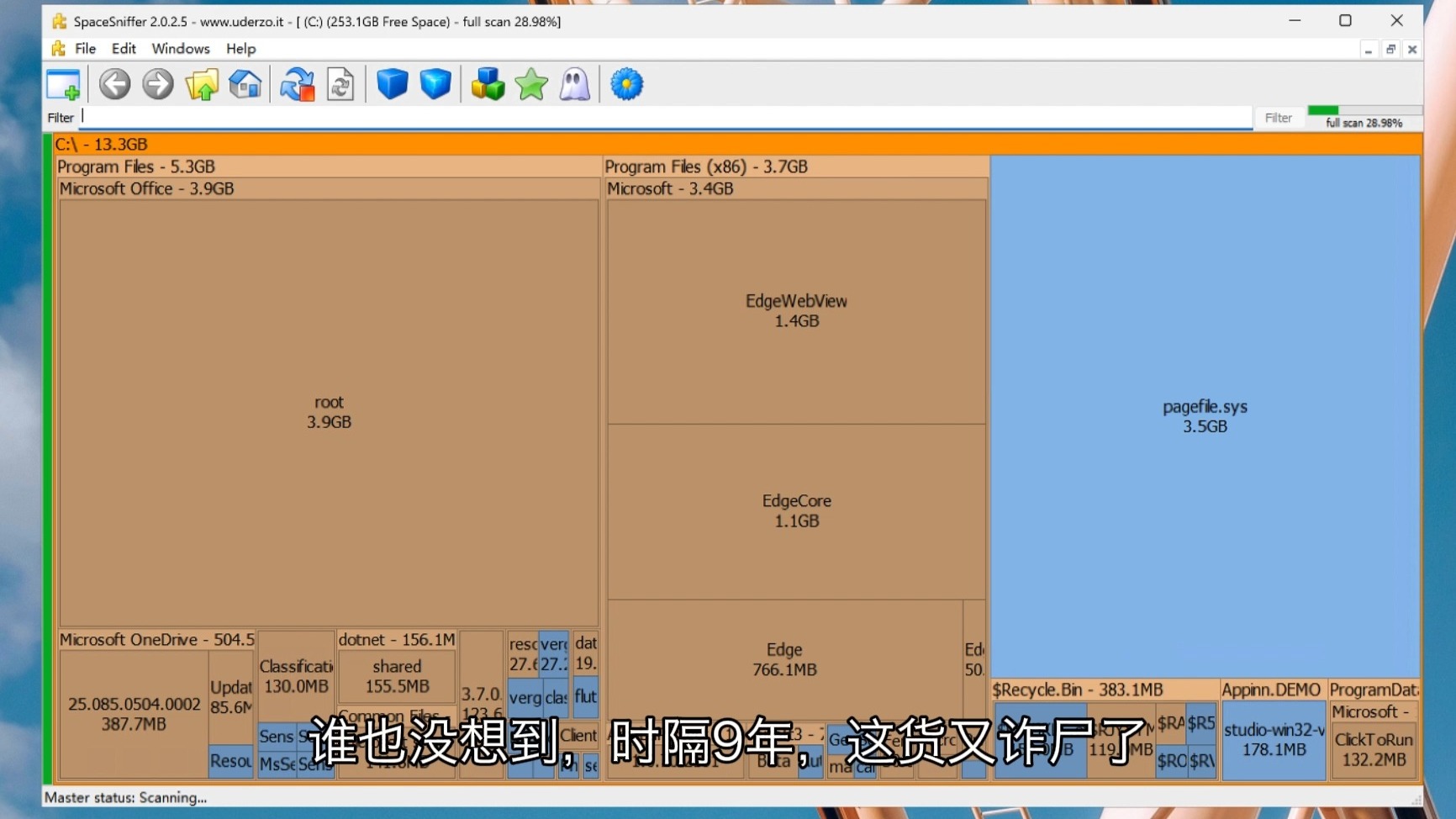Click the More Detail blue cube icon
The image size is (1456, 819).
(435, 85)
